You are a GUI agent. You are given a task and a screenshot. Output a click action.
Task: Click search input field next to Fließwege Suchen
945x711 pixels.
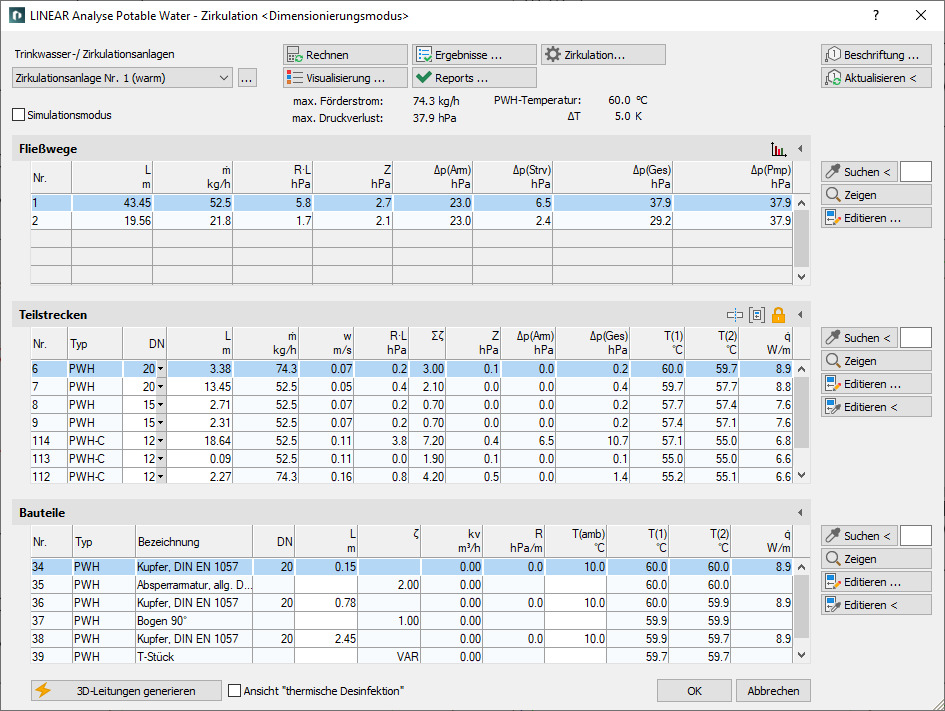click(915, 172)
